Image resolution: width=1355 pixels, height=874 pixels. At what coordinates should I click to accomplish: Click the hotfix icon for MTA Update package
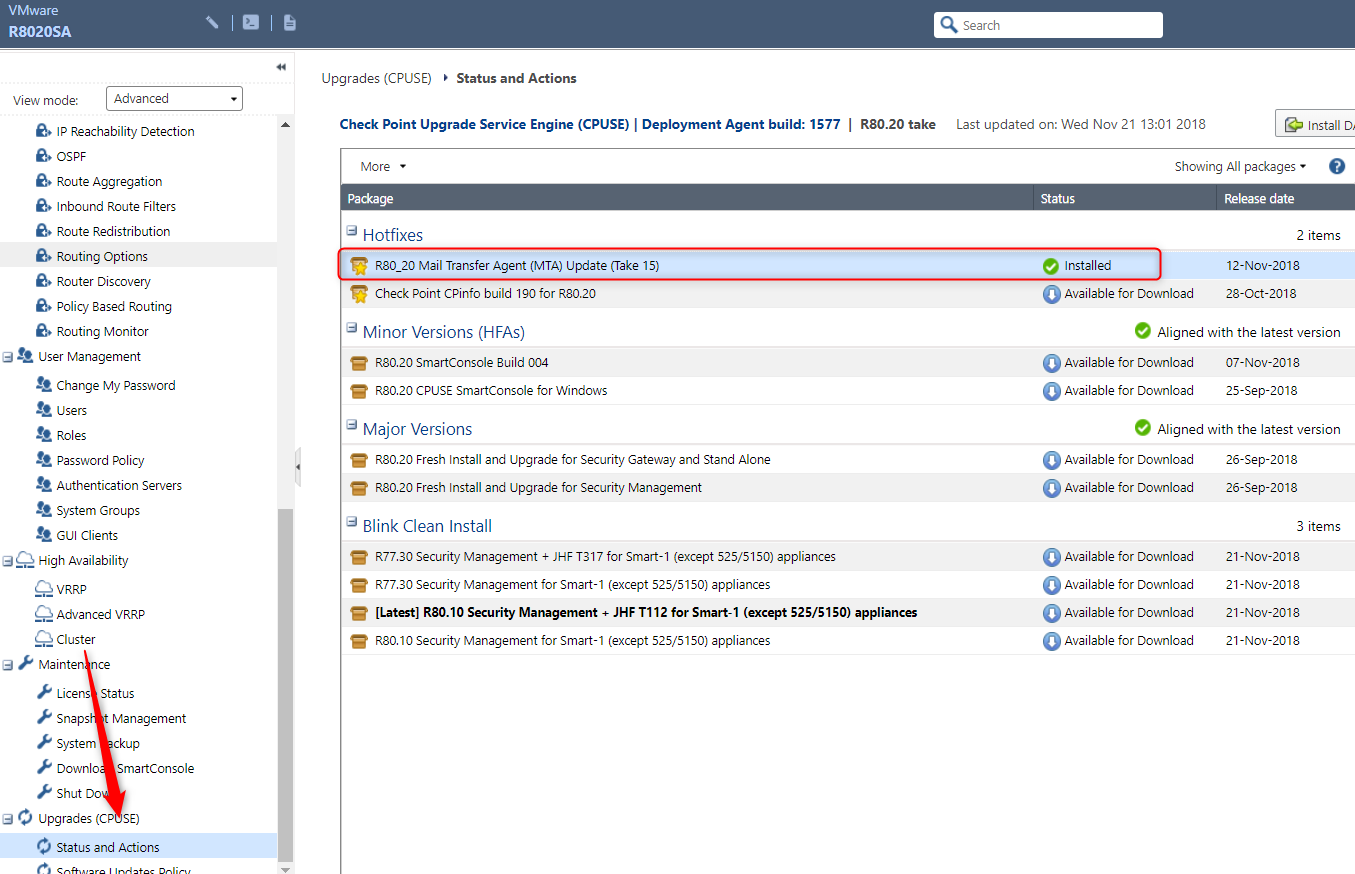pyautogui.click(x=359, y=266)
